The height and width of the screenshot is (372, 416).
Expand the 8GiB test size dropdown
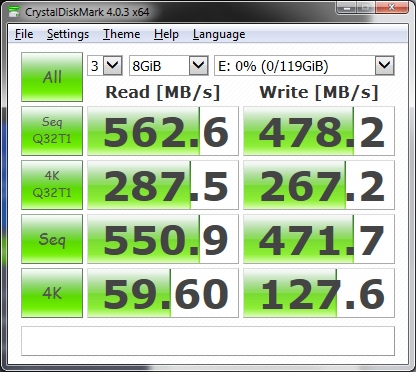point(169,65)
